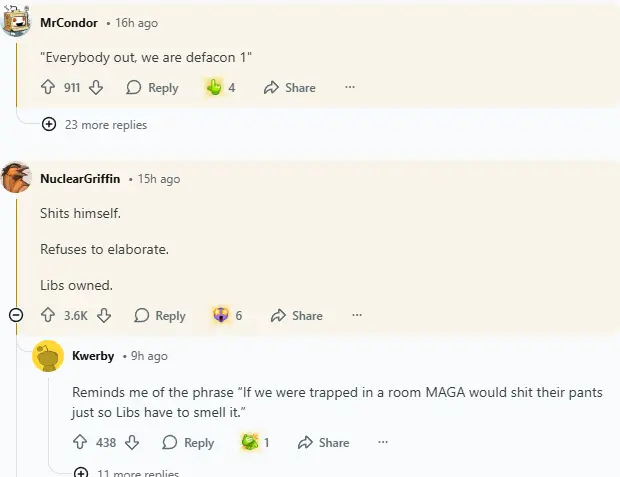Upvote Kwerby's reply

(x=81, y=443)
